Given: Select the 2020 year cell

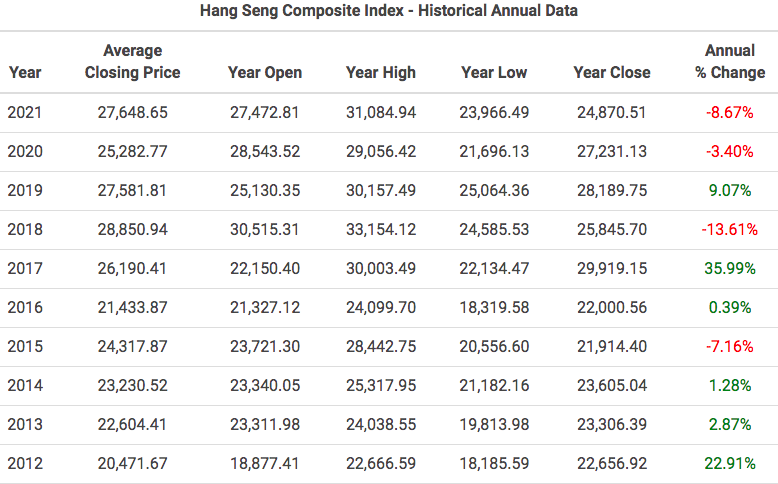Looking at the screenshot, I should point(25,151).
